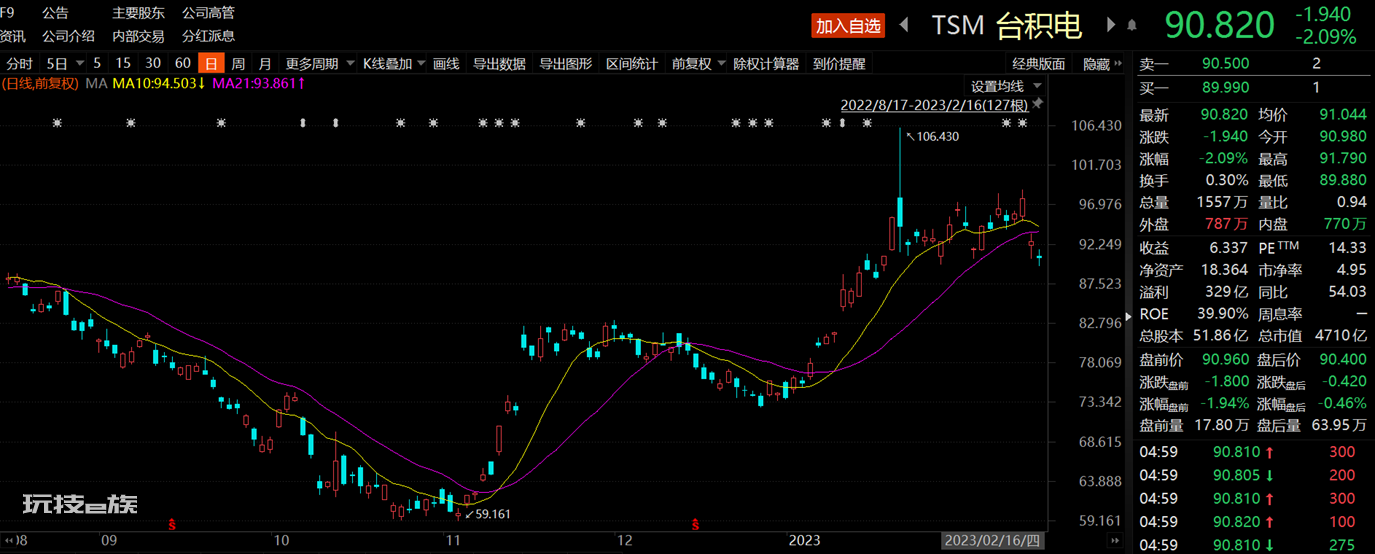Click the 盘前价 value 90.960
Image resolution: width=1375 pixels, height=554 pixels.
pos(1225,358)
